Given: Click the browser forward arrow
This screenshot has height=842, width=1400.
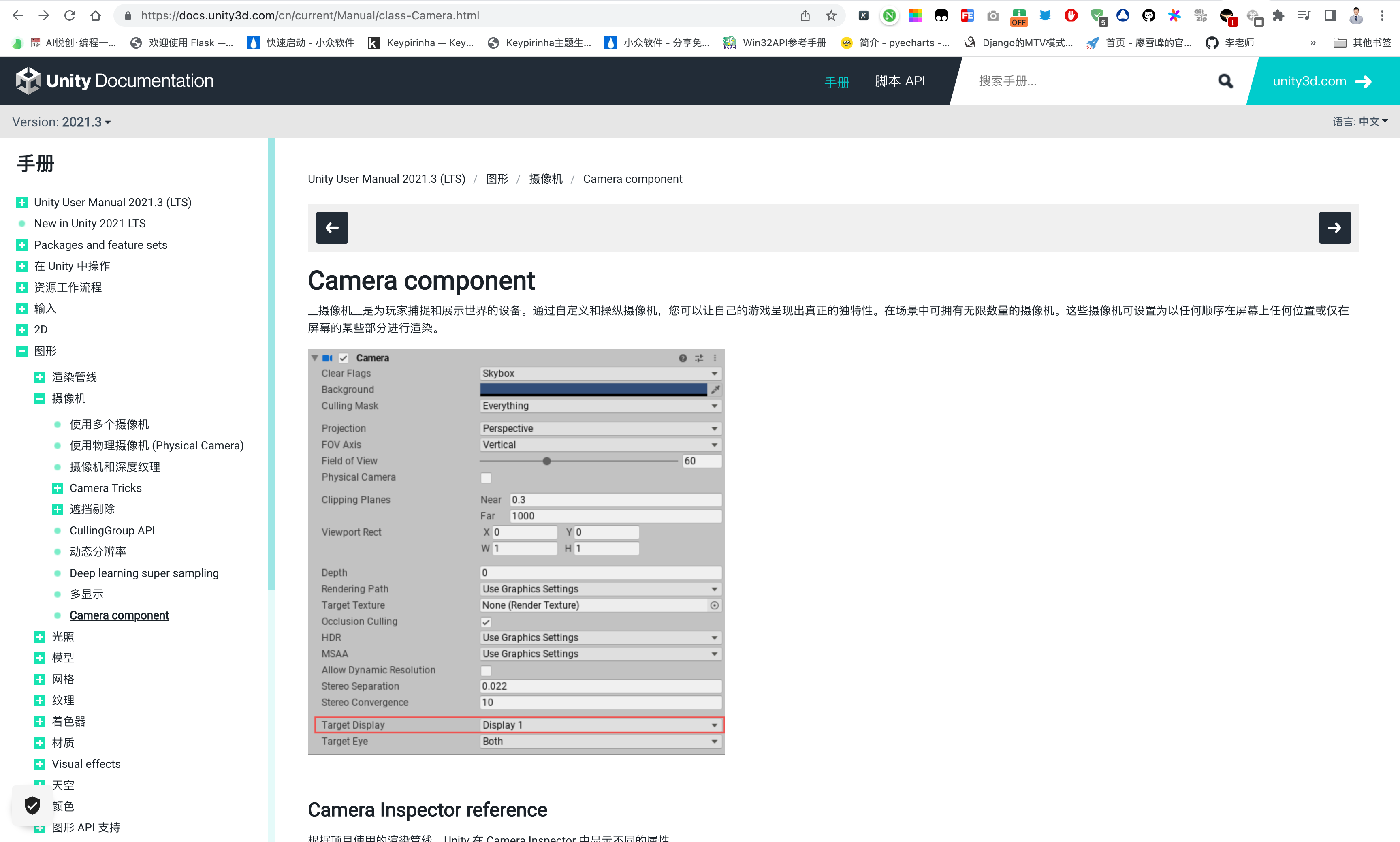Looking at the screenshot, I should point(44,15).
